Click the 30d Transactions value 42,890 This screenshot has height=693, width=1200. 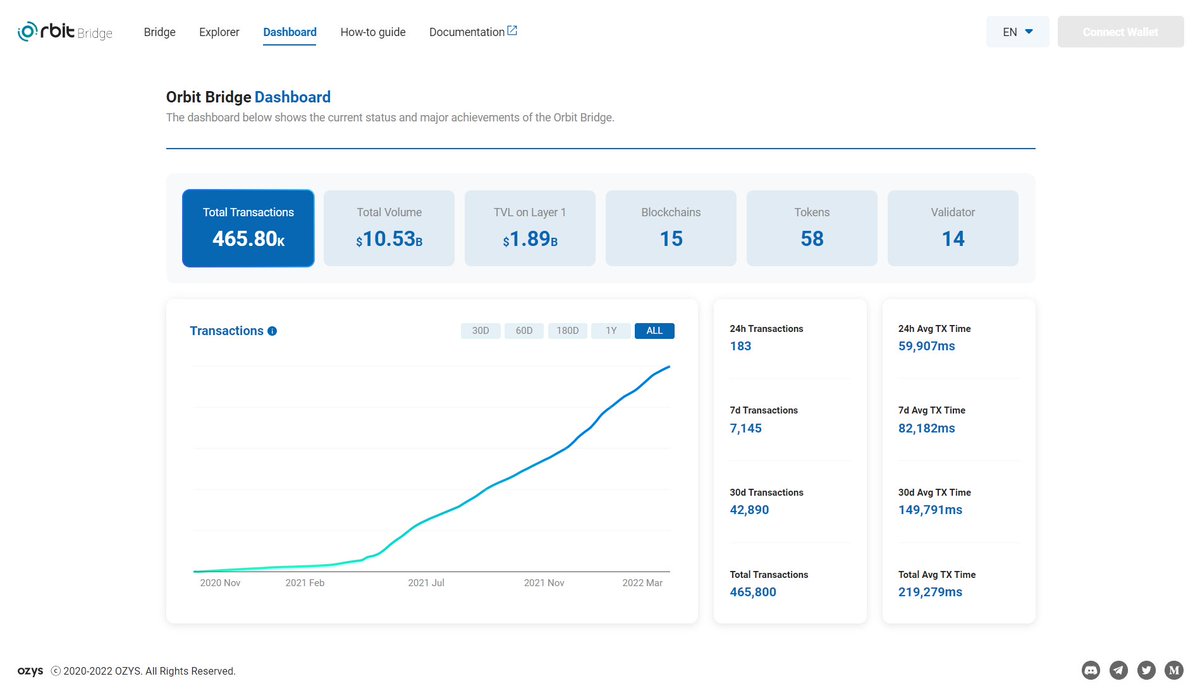click(x=750, y=510)
